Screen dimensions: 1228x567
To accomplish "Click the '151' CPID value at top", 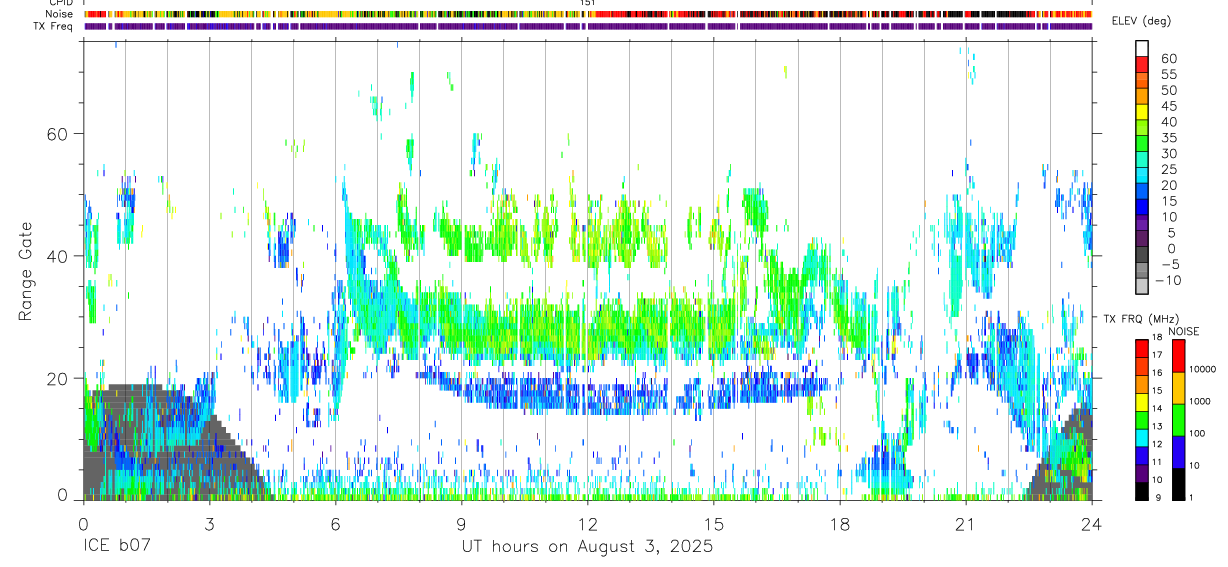I will coord(588,3).
